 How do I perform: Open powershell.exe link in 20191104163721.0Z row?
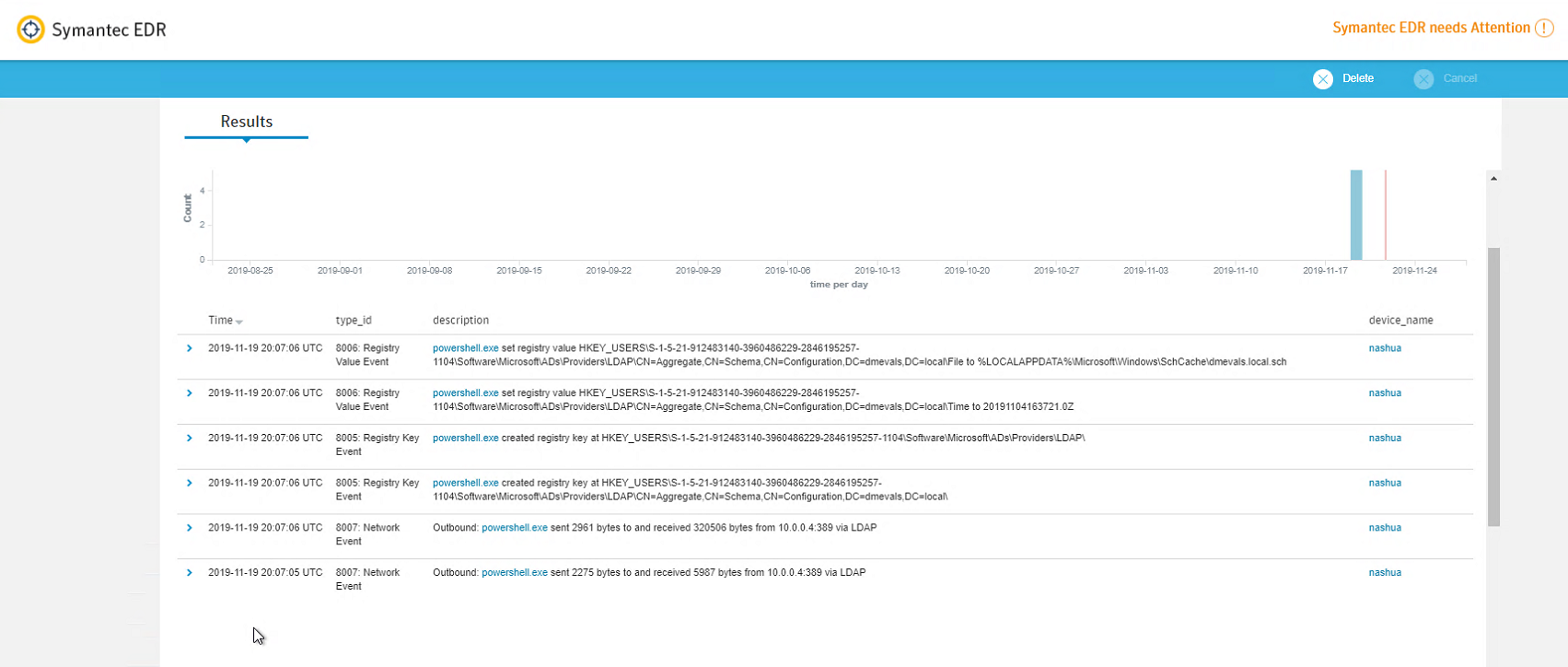tap(466, 393)
